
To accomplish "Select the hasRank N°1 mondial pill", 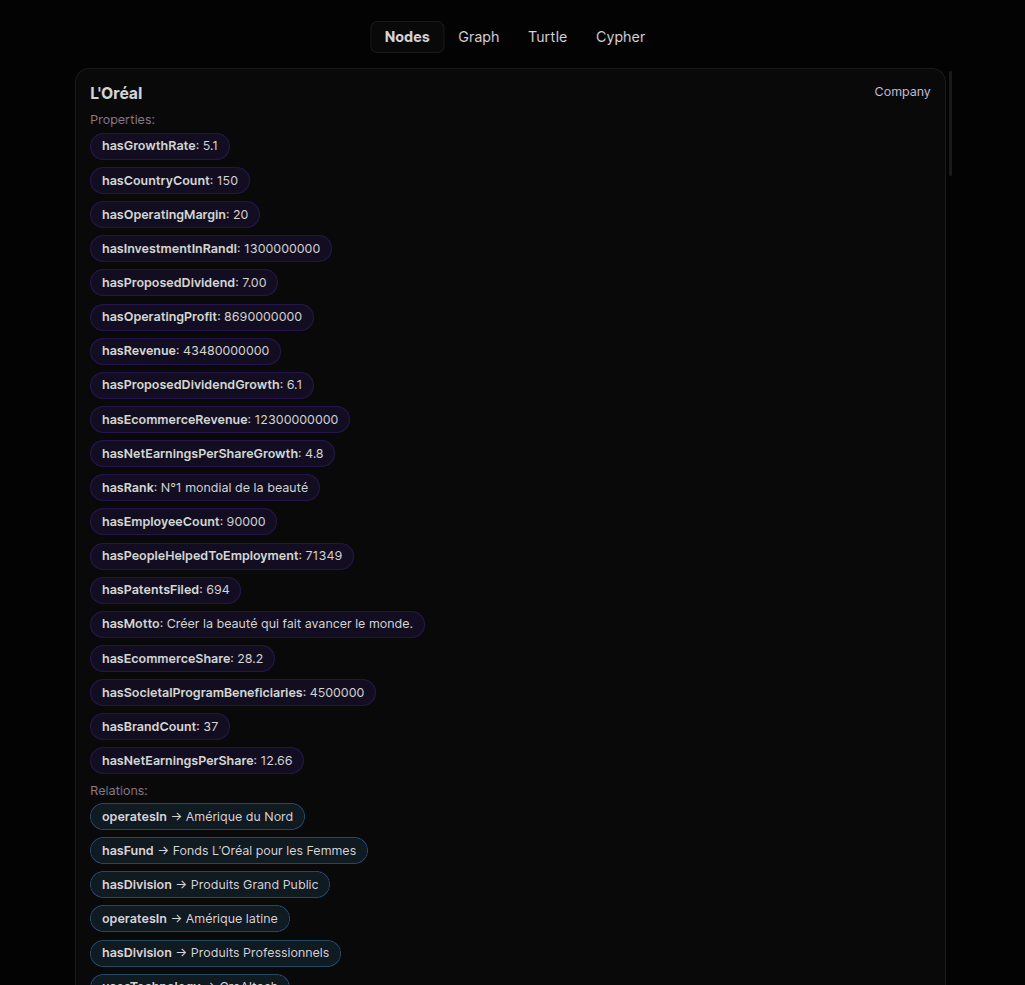I will [x=204, y=487].
